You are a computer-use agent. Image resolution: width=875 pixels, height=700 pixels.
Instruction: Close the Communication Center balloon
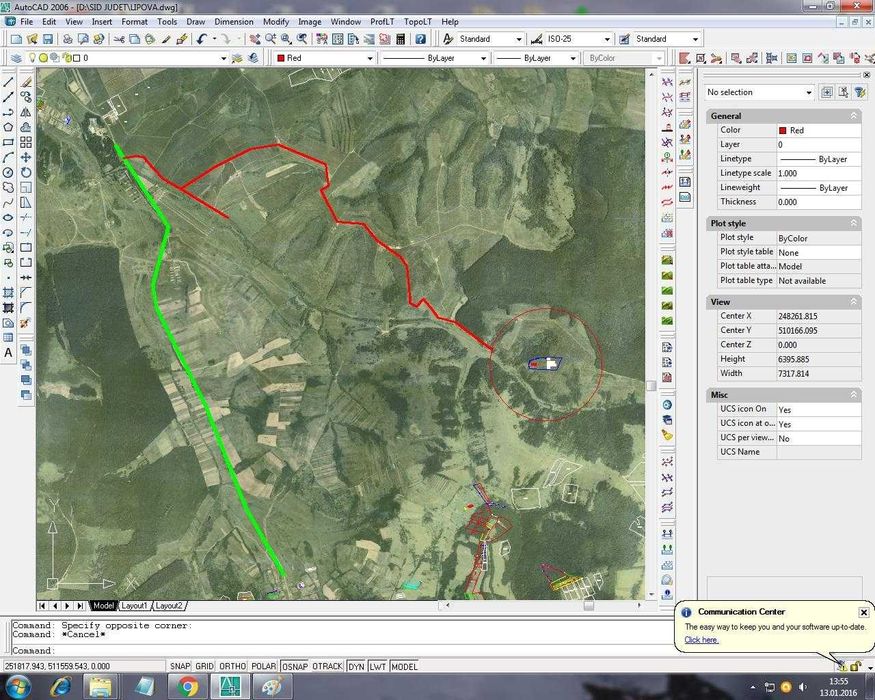click(x=863, y=612)
